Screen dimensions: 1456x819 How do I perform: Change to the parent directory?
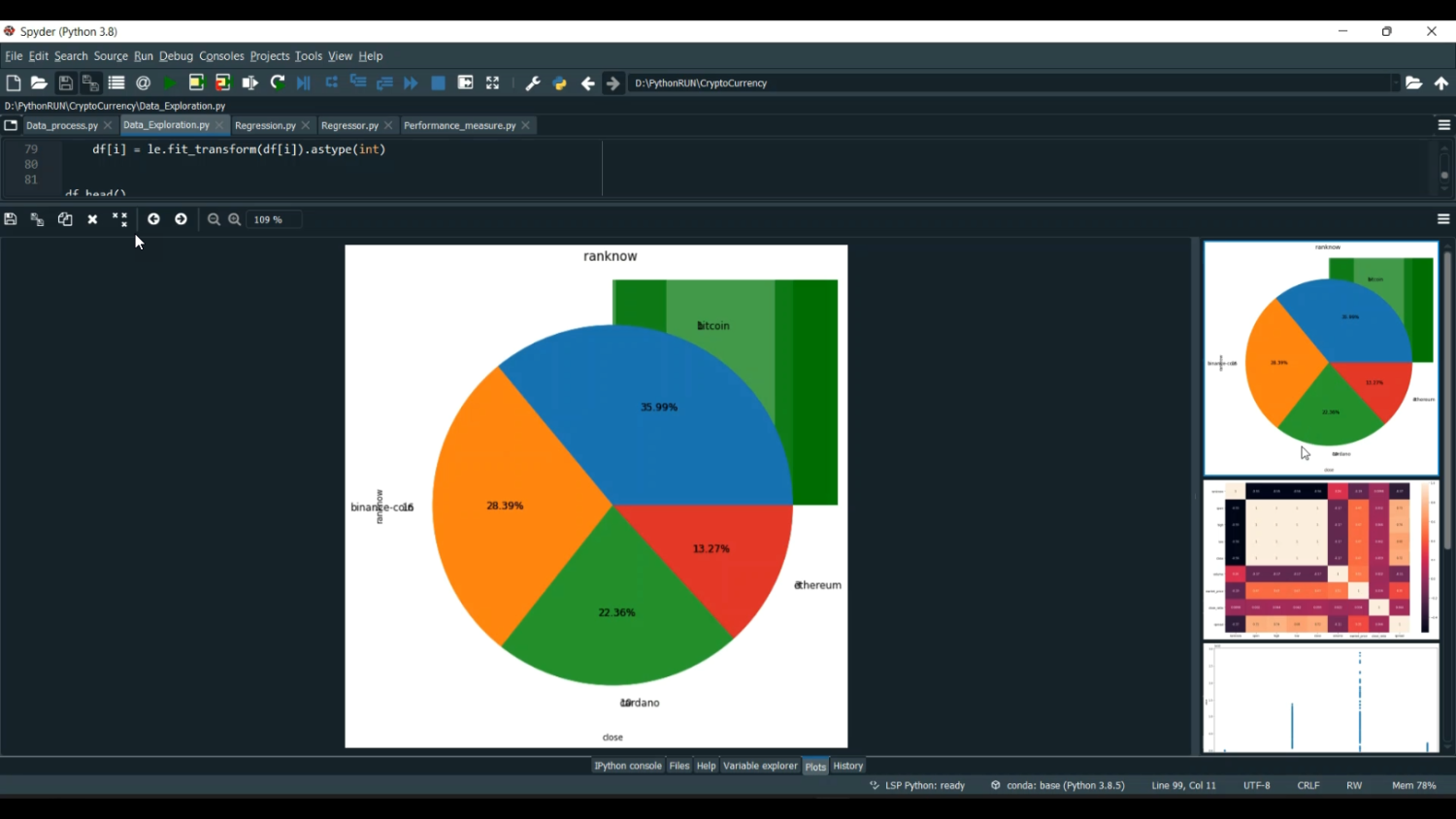[1441, 83]
